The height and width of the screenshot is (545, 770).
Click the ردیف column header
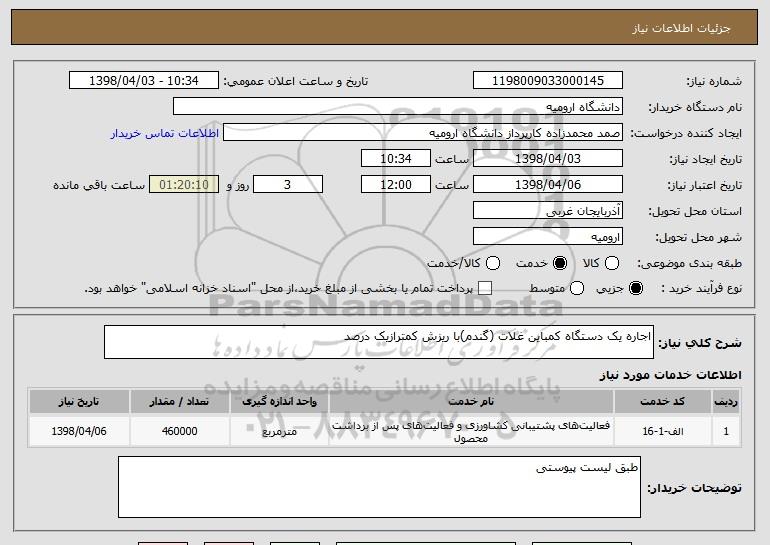pyautogui.click(x=726, y=402)
